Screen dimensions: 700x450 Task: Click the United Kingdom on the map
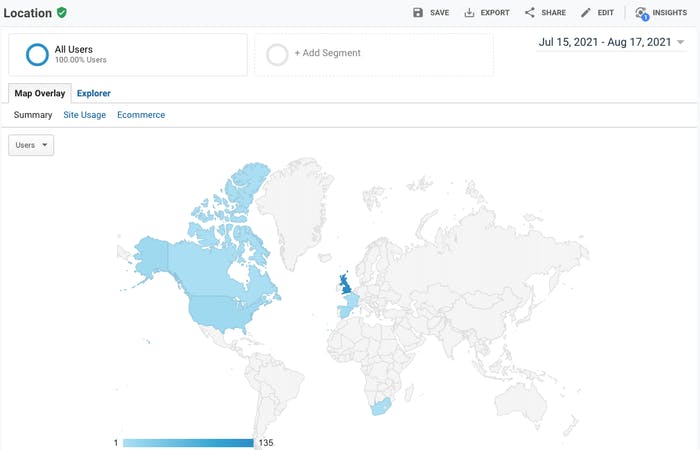point(346,286)
